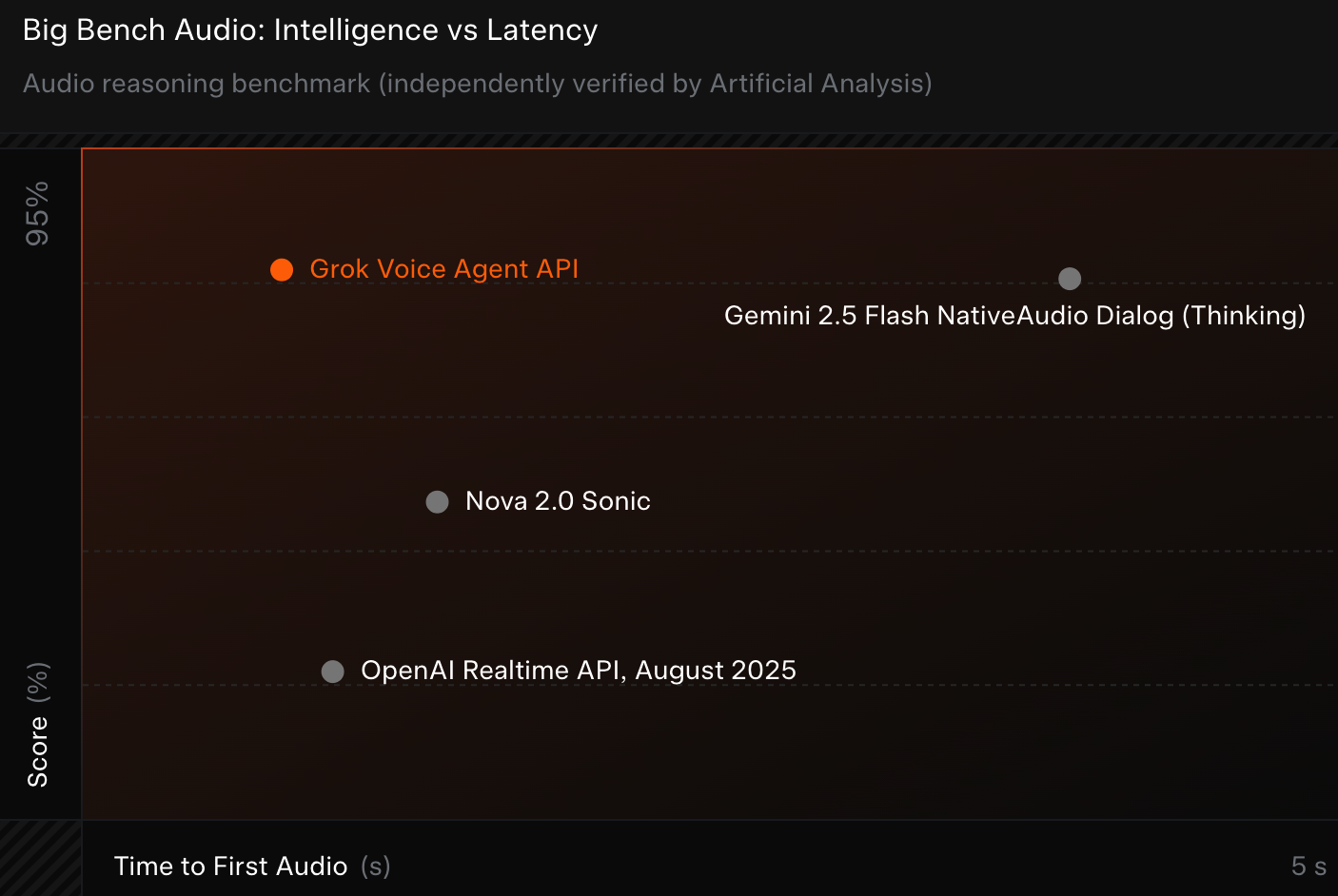Viewport: 1338px width, 896px height.
Task: Select the Gemini 2.5 Flash gray data point
Action: click(1070, 279)
